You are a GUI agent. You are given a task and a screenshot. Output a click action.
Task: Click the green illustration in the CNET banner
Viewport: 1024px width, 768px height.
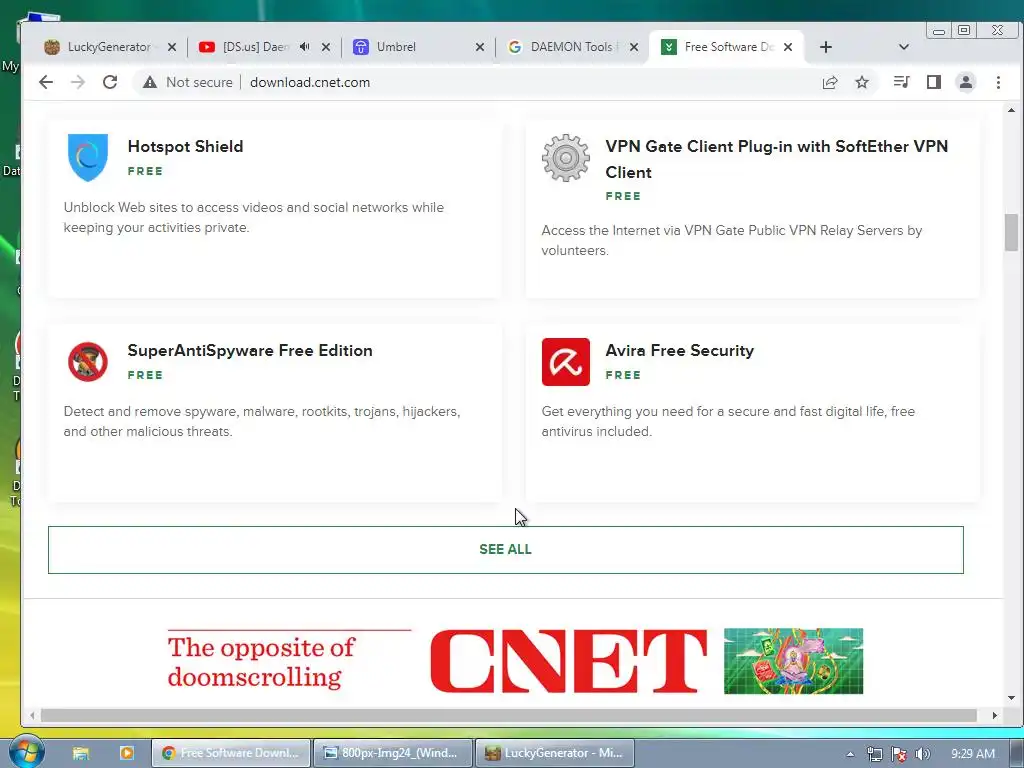pyautogui.click(x=793, y=661)
